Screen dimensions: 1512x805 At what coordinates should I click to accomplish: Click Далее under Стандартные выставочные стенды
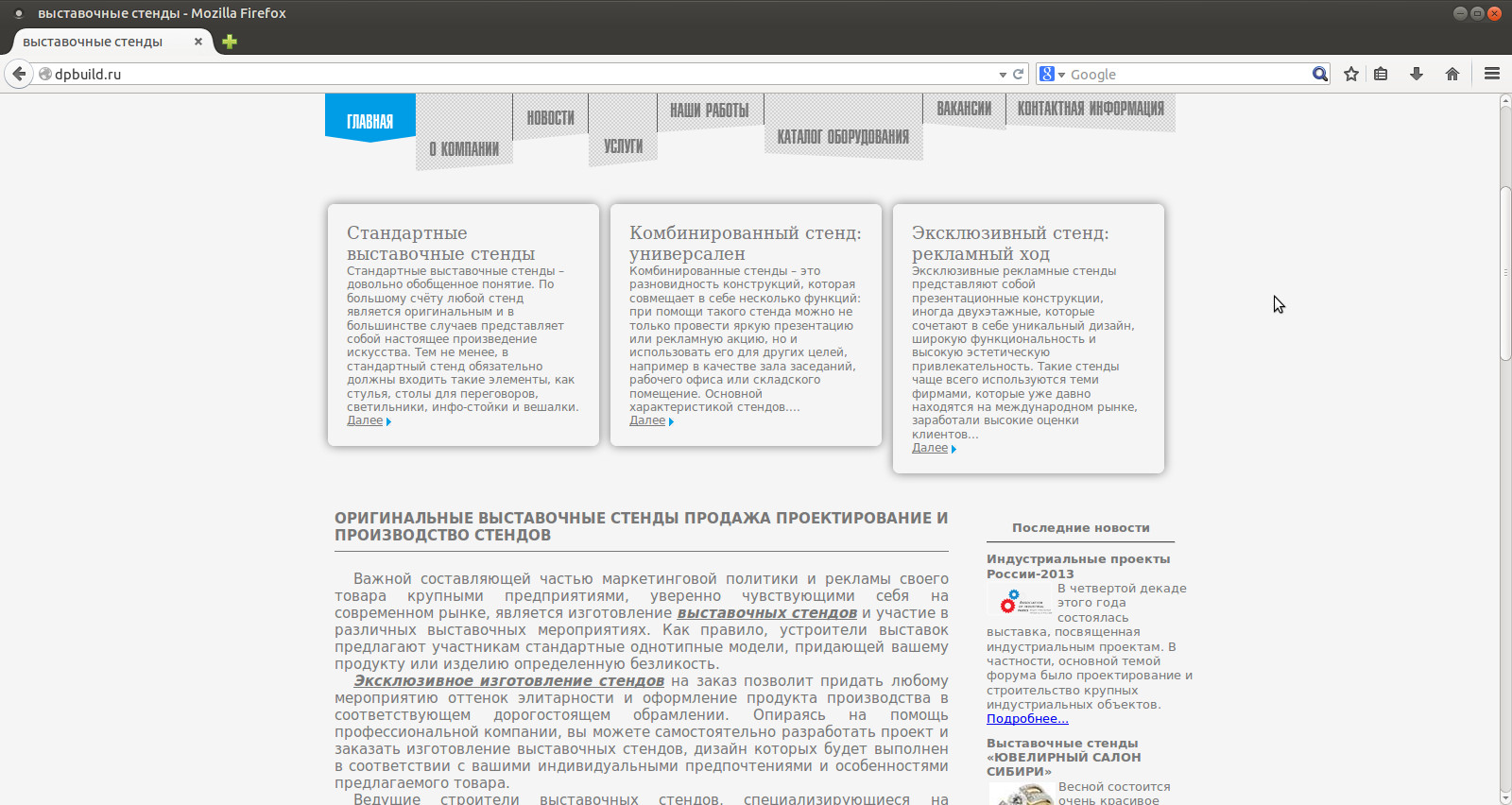click(x=366, y=420)
